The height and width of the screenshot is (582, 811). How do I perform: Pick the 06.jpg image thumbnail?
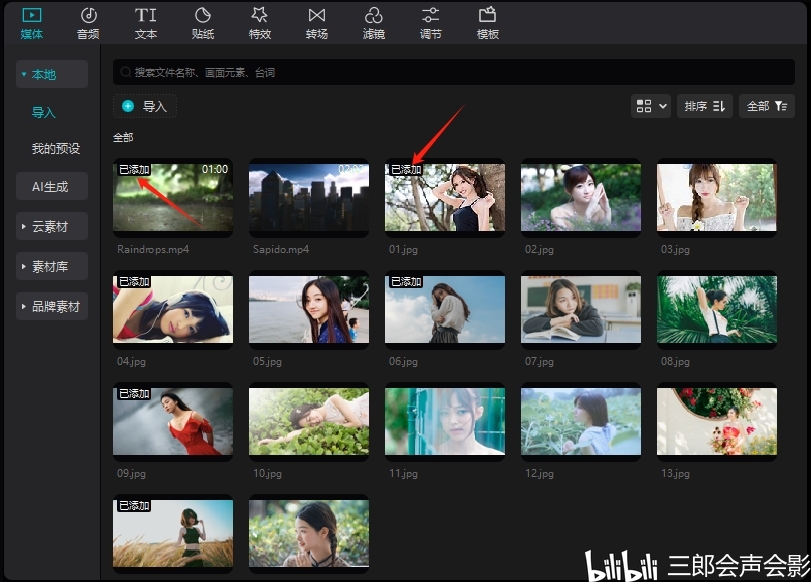coord(445,309)
